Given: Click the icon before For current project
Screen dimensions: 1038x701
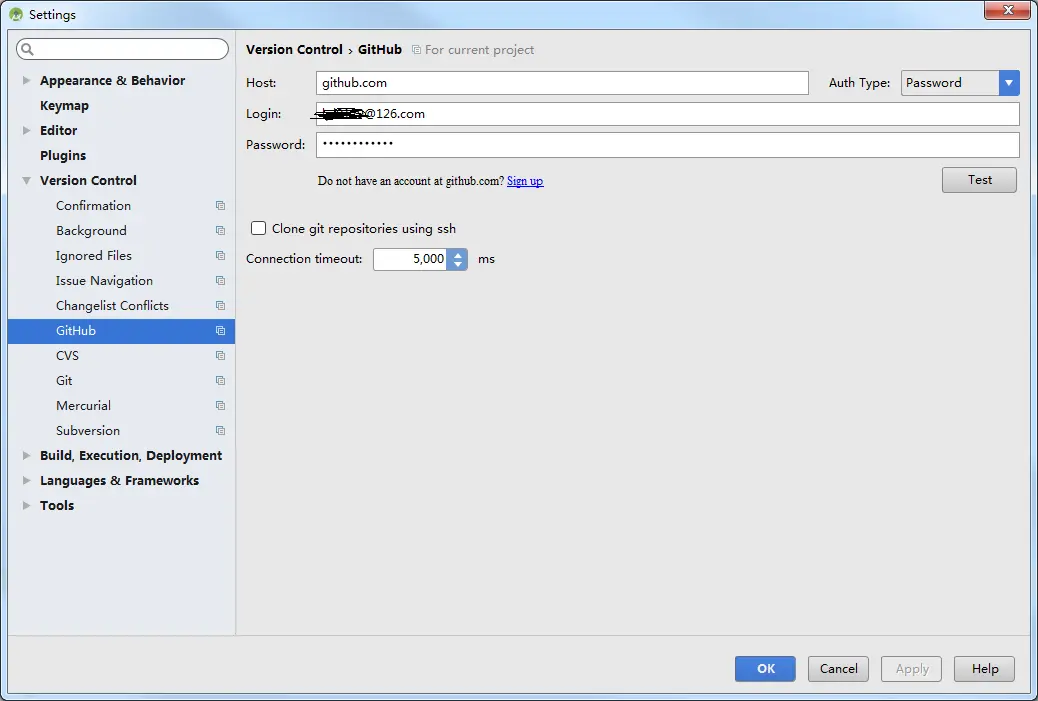Looking at the screenshot, I should click(x=416, y=50).
